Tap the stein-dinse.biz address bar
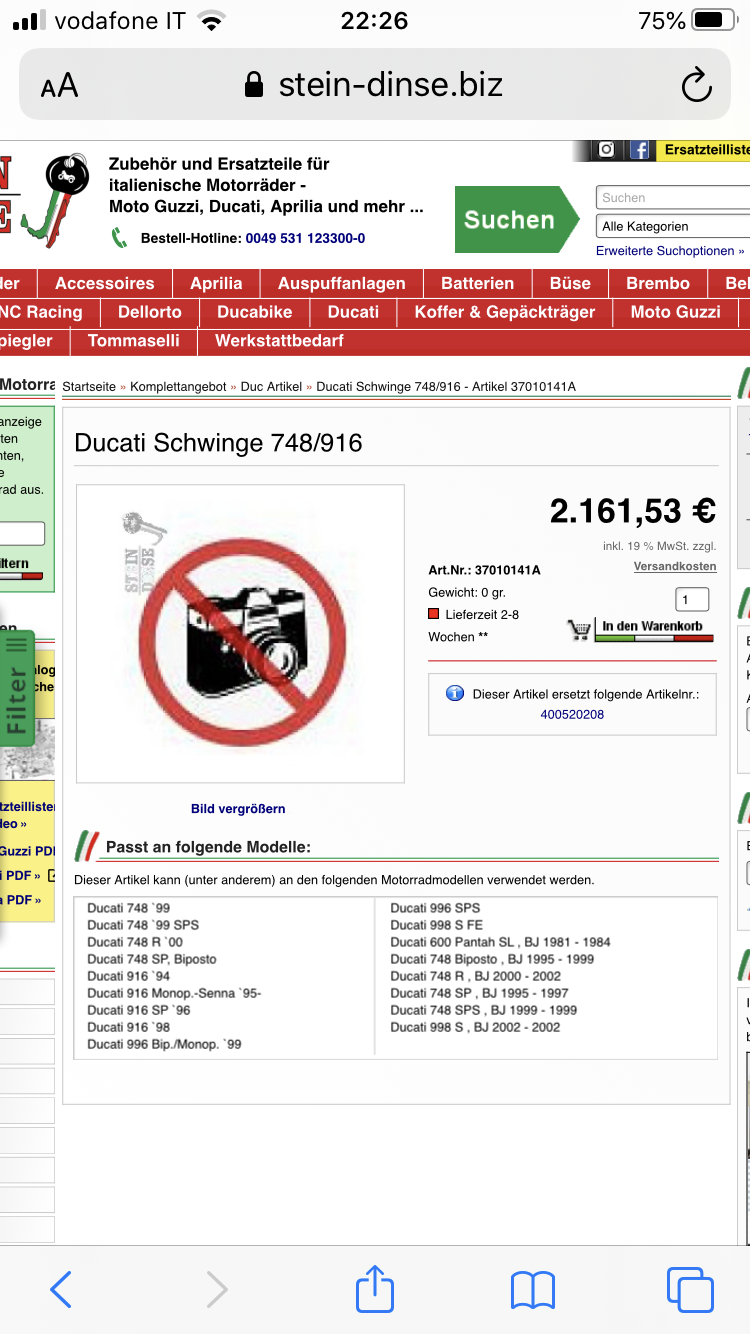 pos(375,85)
